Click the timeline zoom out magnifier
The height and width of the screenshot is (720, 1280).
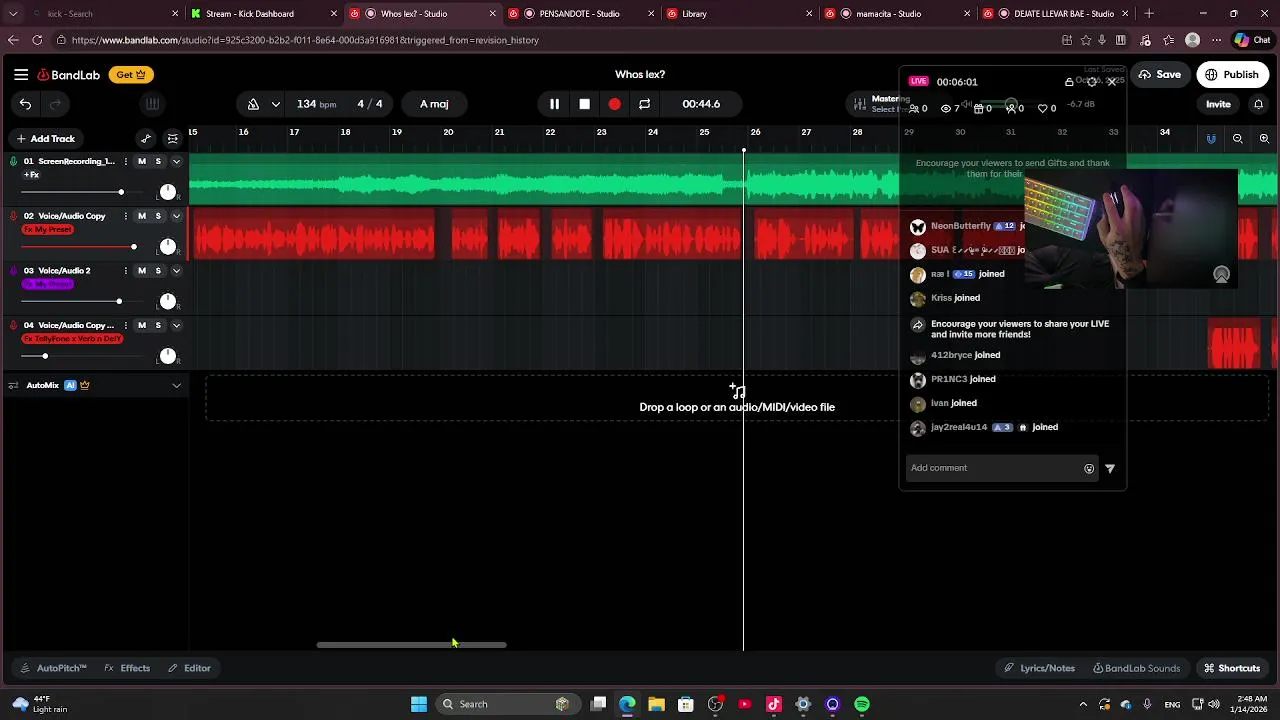(1238, 139)
